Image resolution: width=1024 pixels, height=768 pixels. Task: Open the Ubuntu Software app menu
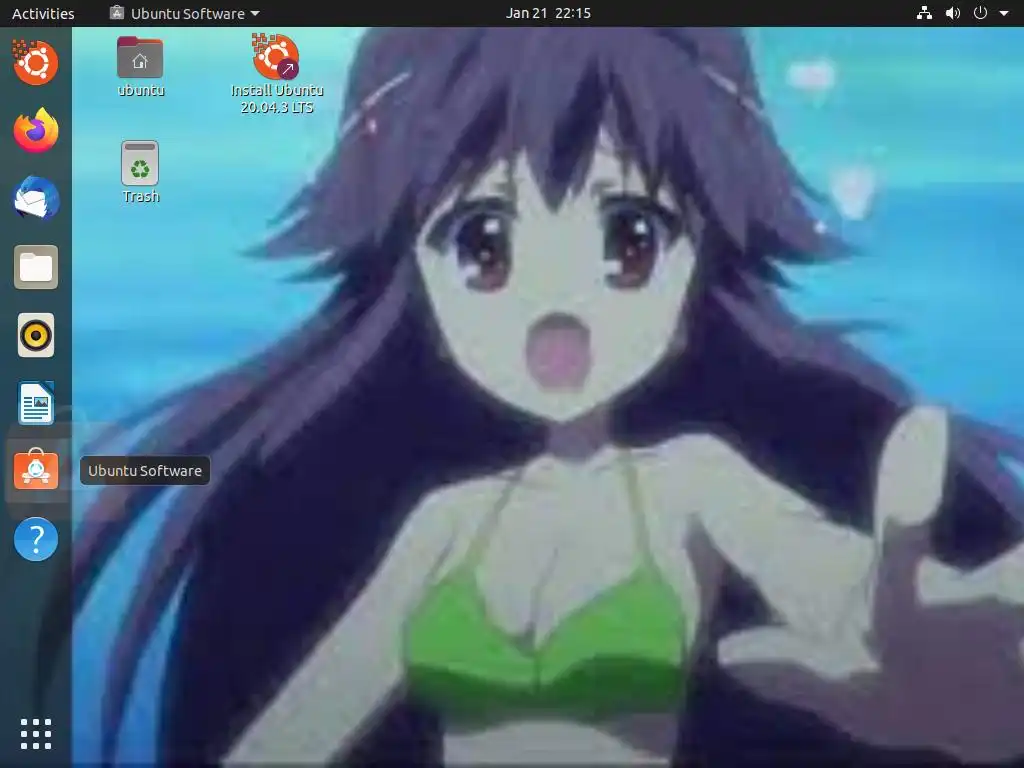(184, 13)
